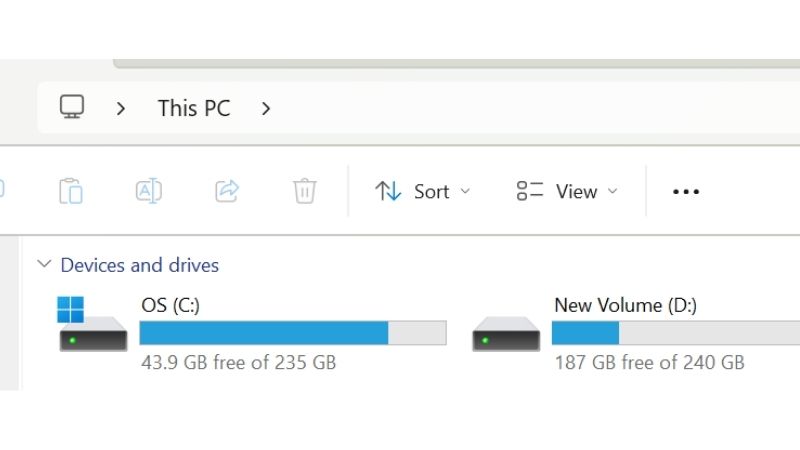800x450 pixels.
Task: Open the See more ellipsis menu
Action: coord(686,192)
